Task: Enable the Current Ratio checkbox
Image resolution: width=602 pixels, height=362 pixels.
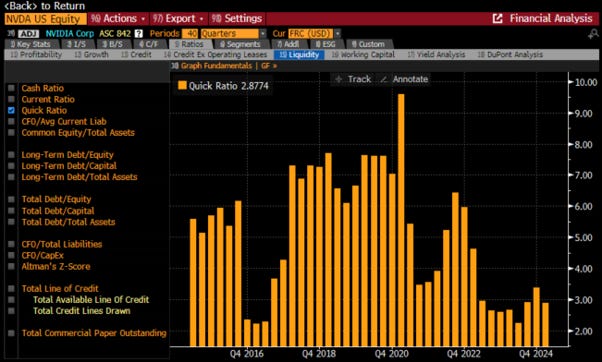Action: click(12, 99)
